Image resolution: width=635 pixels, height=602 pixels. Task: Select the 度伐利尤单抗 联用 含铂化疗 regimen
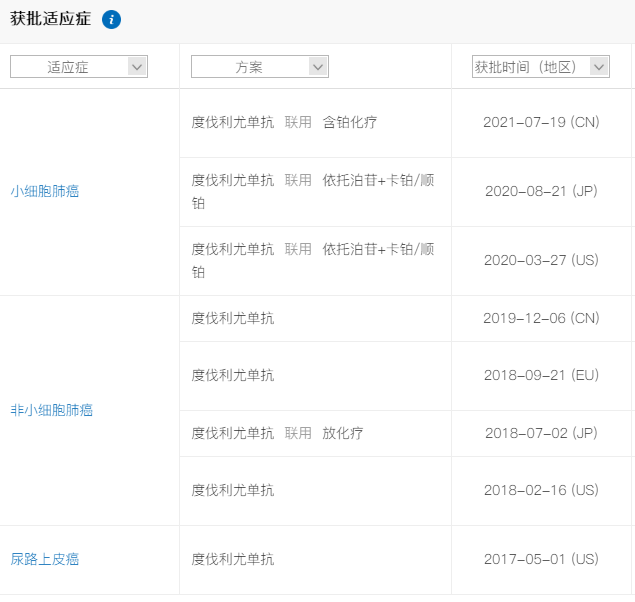284,122
